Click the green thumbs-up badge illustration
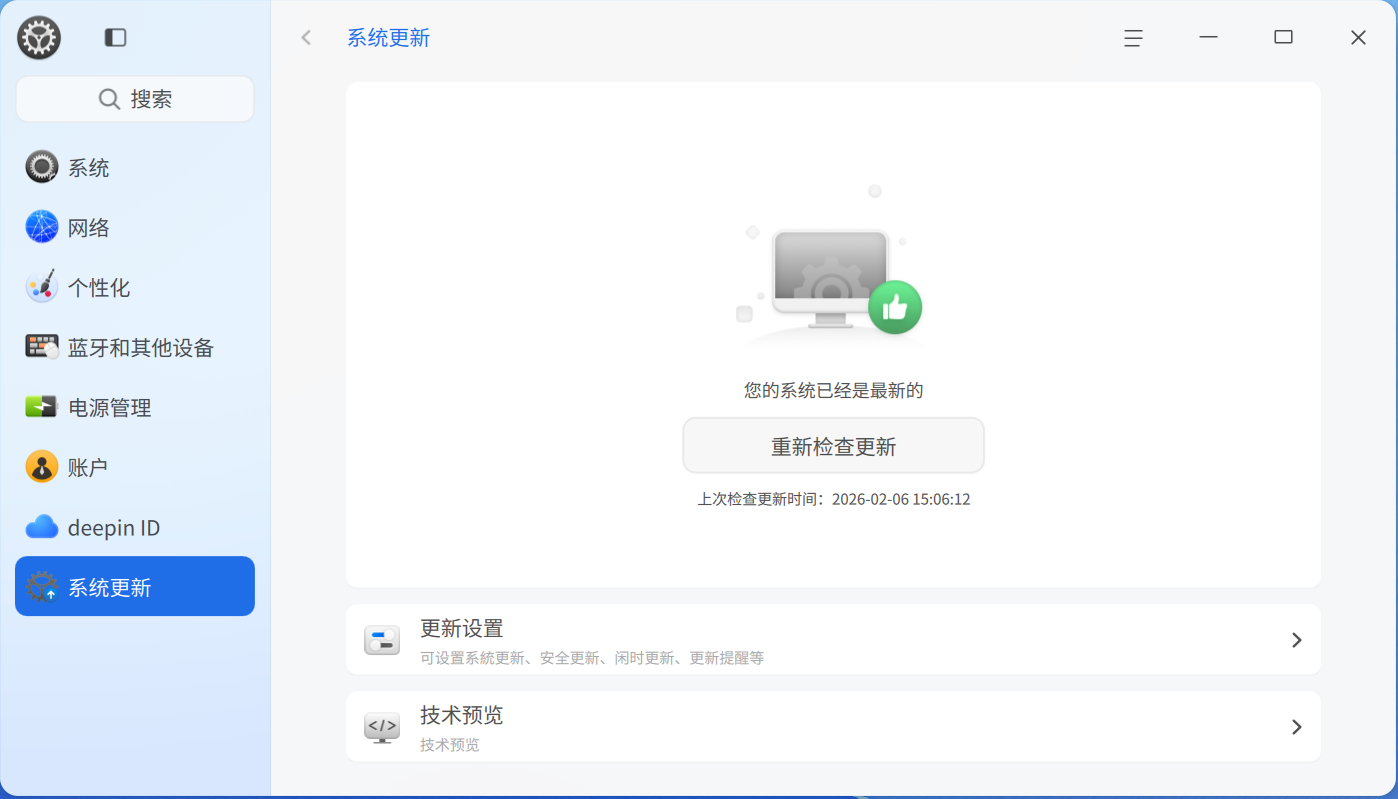The image size is (1398, 799). 895,308
